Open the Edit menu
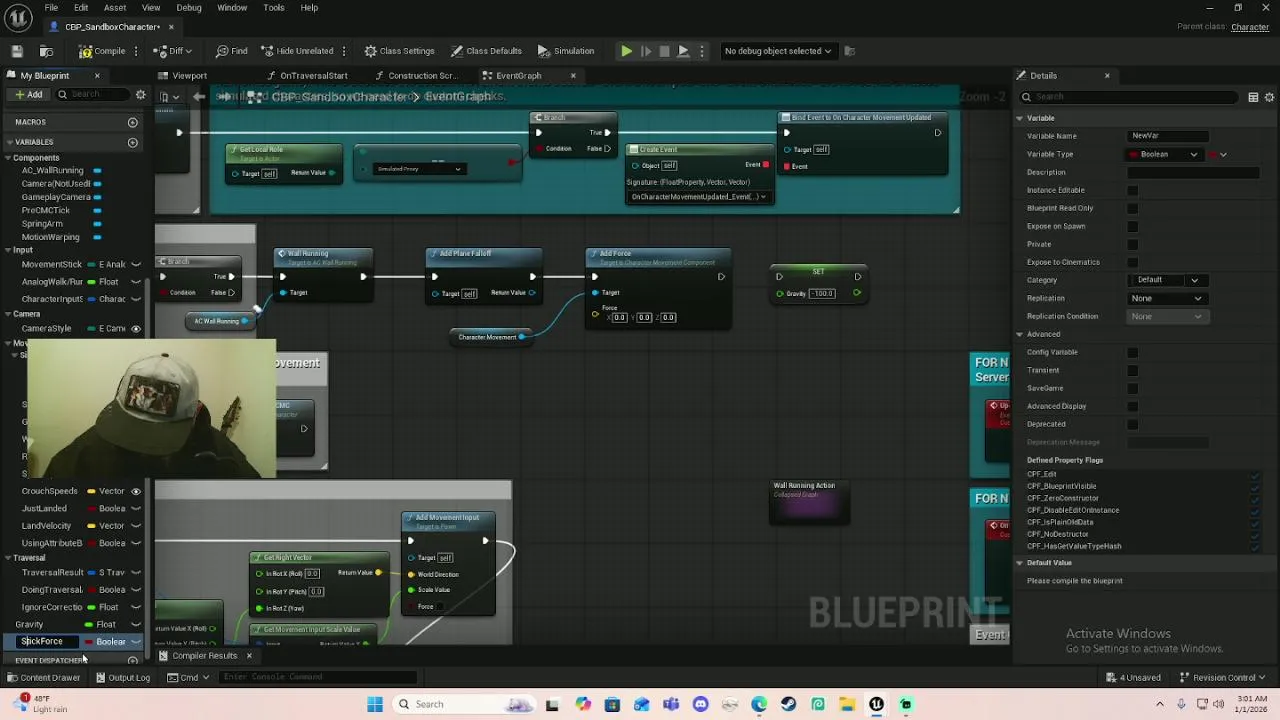The width and height of the screenshot is (1280, 720). pos(81,8)
